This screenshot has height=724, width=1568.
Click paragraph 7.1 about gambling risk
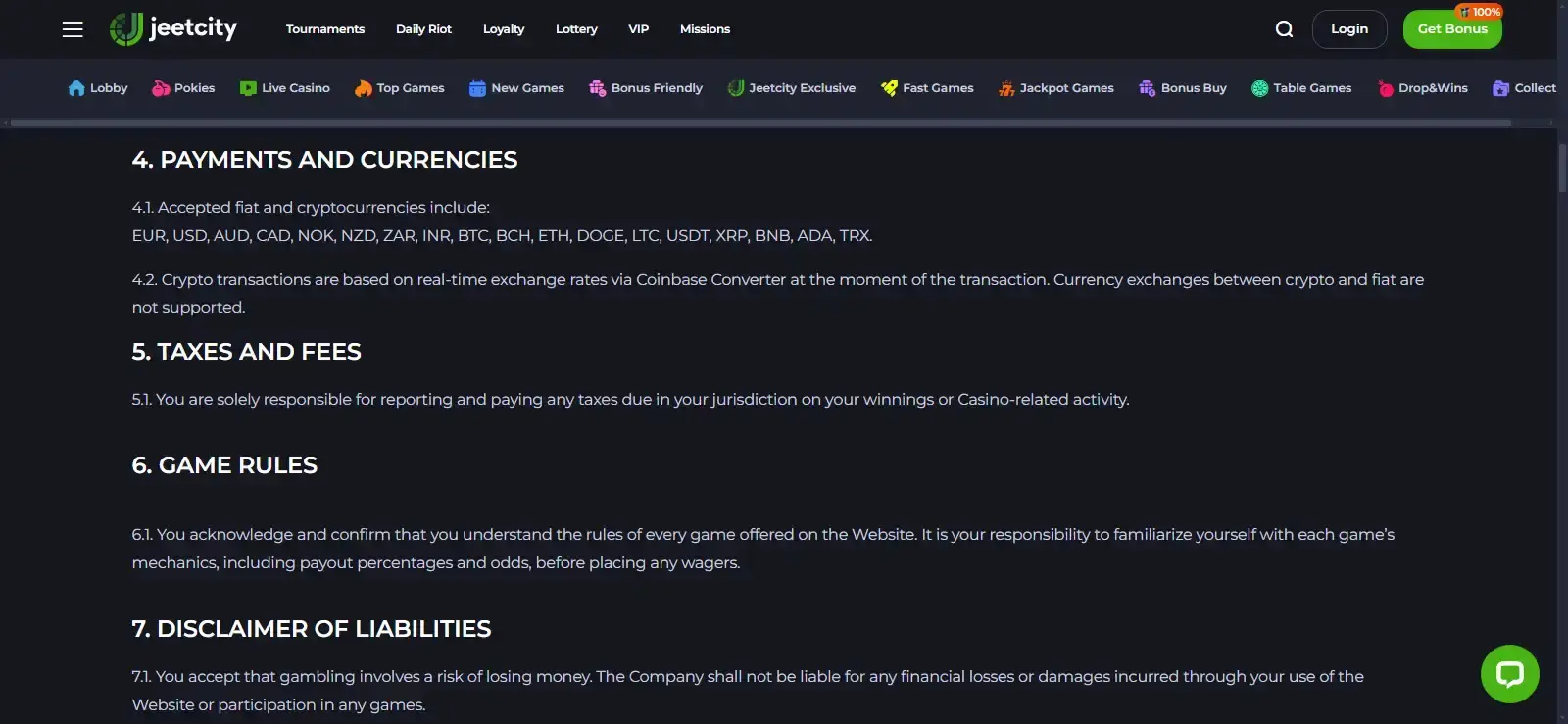point(748,691)
